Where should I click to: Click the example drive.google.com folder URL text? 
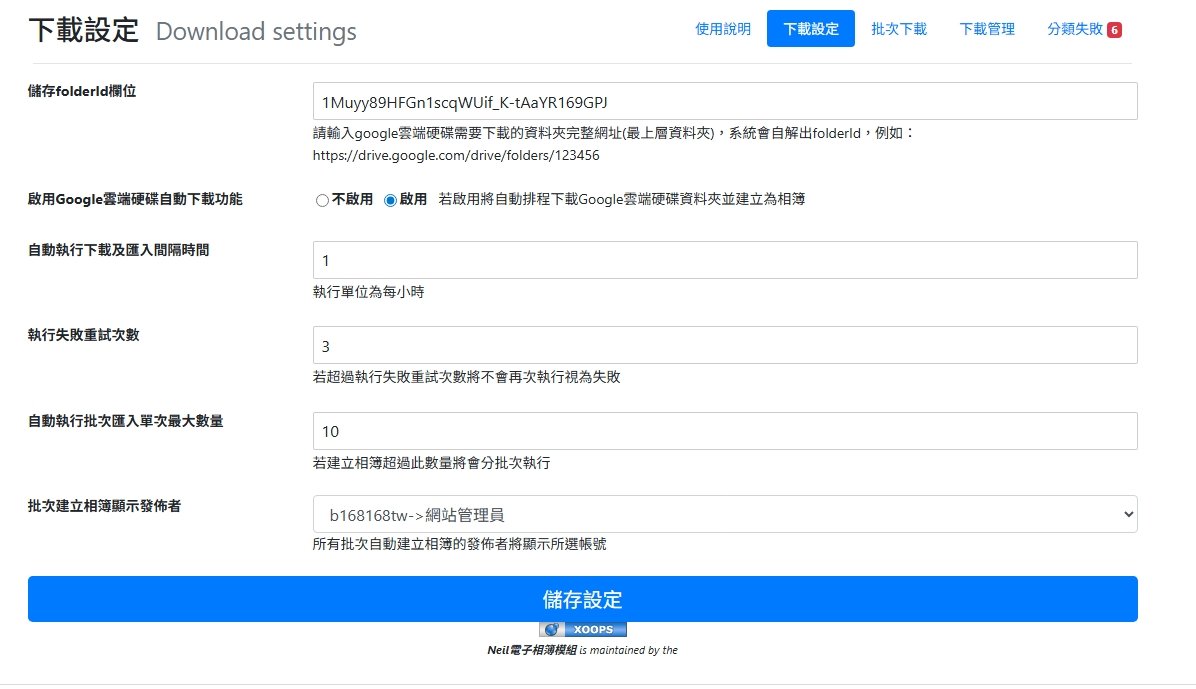(456, 155)
